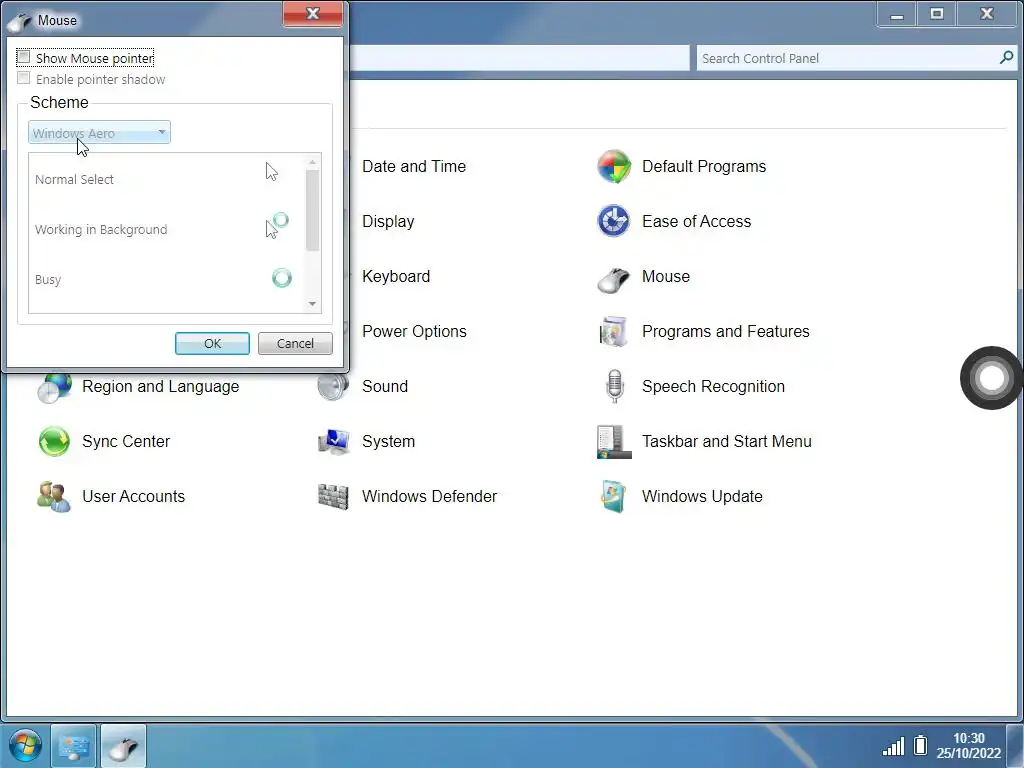The height and width of the screenshot is (768, 1024).
Task: Click the Show desktop strip
Action: click(1016, 746)
